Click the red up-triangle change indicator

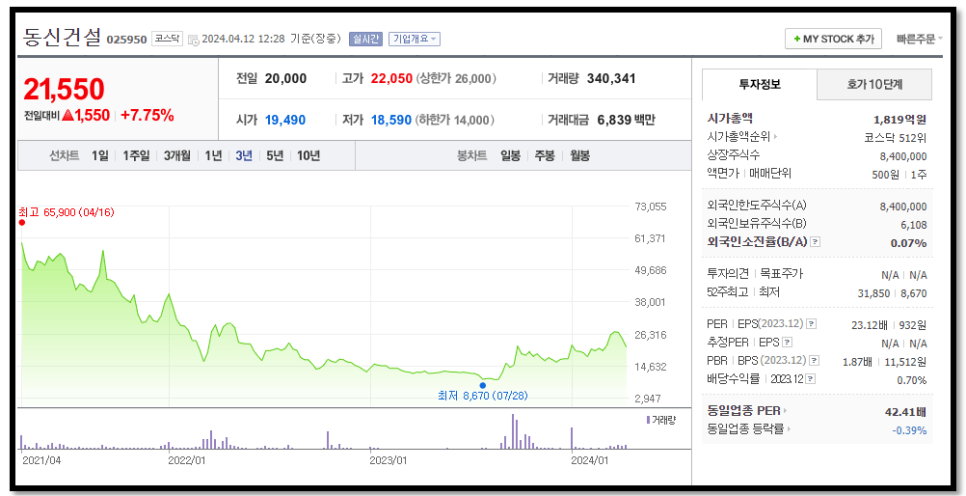click(x=68, y=115)
